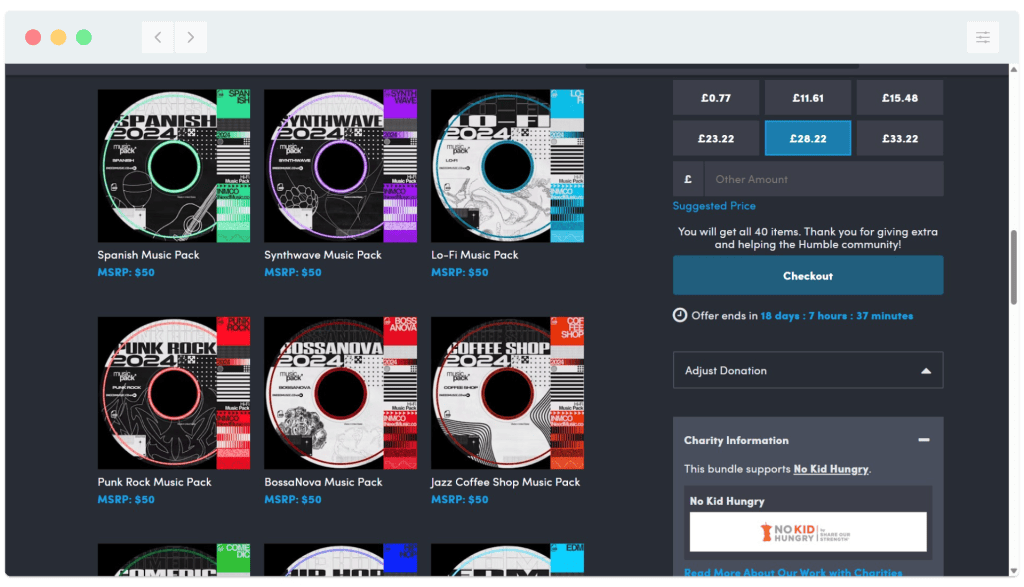Viewport: 1024px width, 587px height.
Task: Click the highlighted £28.22 amount
Action: (x=808, y=138)
